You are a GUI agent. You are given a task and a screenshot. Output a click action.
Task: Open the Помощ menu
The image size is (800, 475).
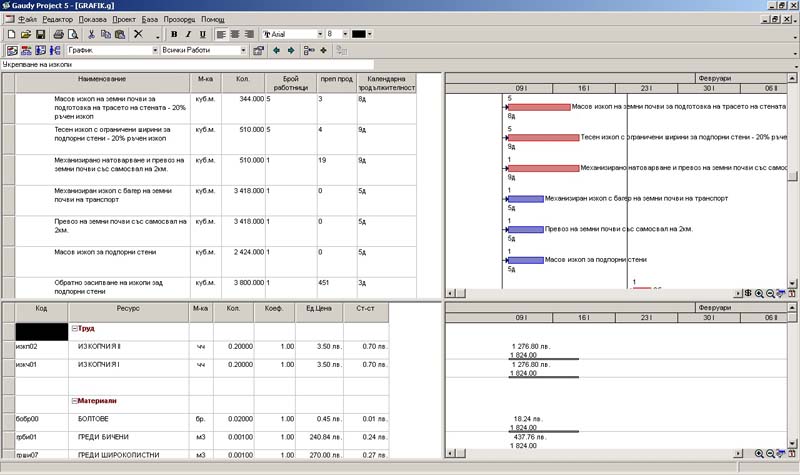pos(212,19)
